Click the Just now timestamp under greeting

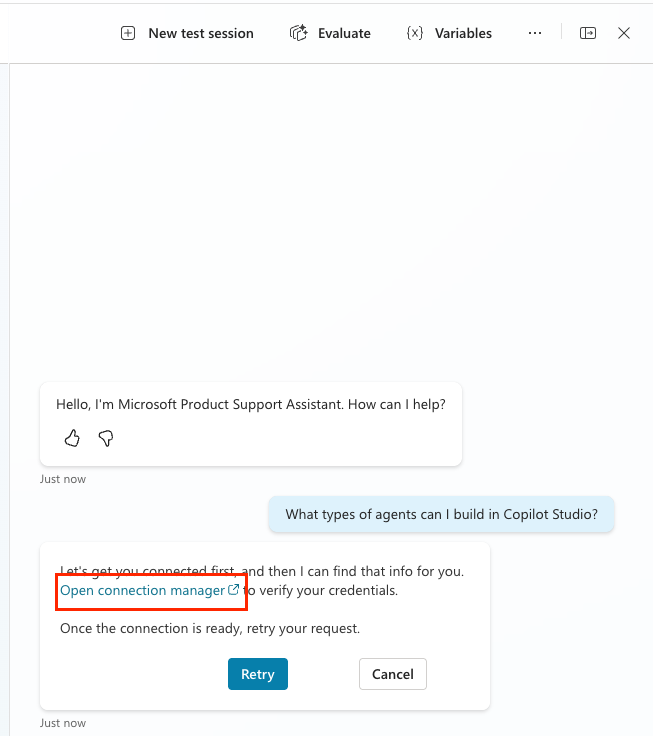click(x=63, y=479)
